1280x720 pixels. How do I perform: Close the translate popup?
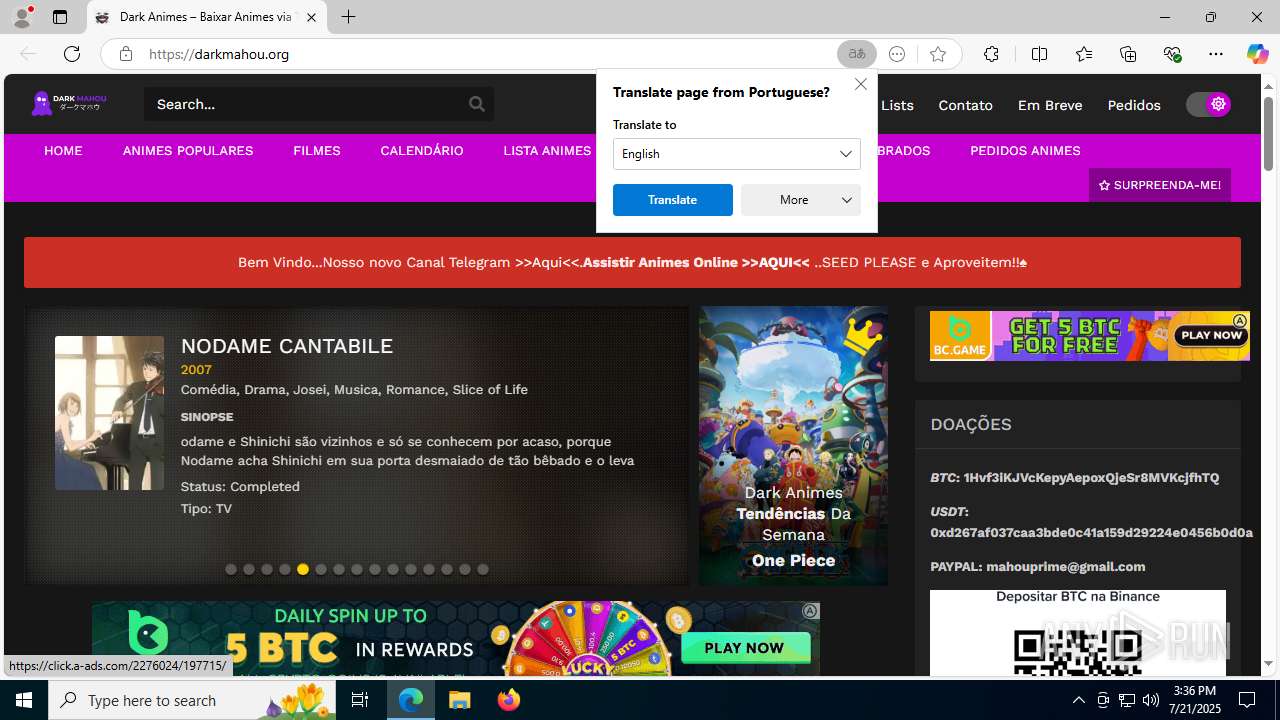pyautogui.click(x=861, y=84)
